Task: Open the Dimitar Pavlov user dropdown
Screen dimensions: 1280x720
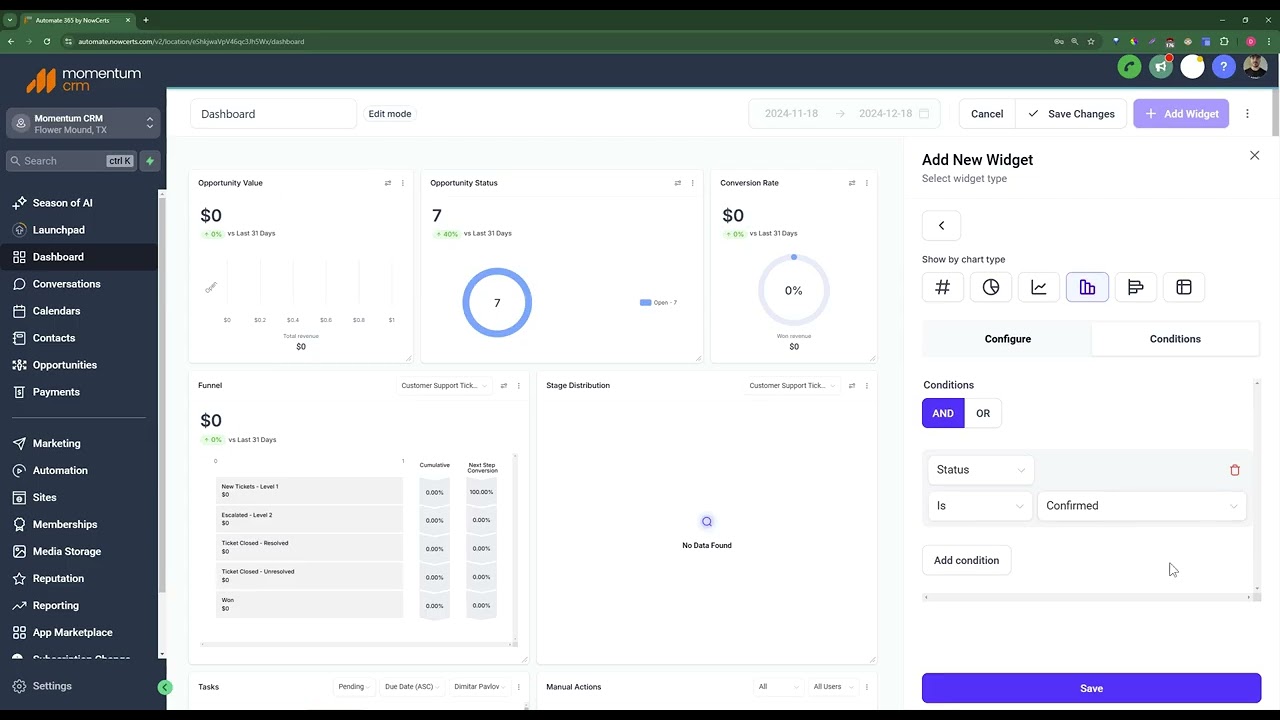Action: (480, 687)
